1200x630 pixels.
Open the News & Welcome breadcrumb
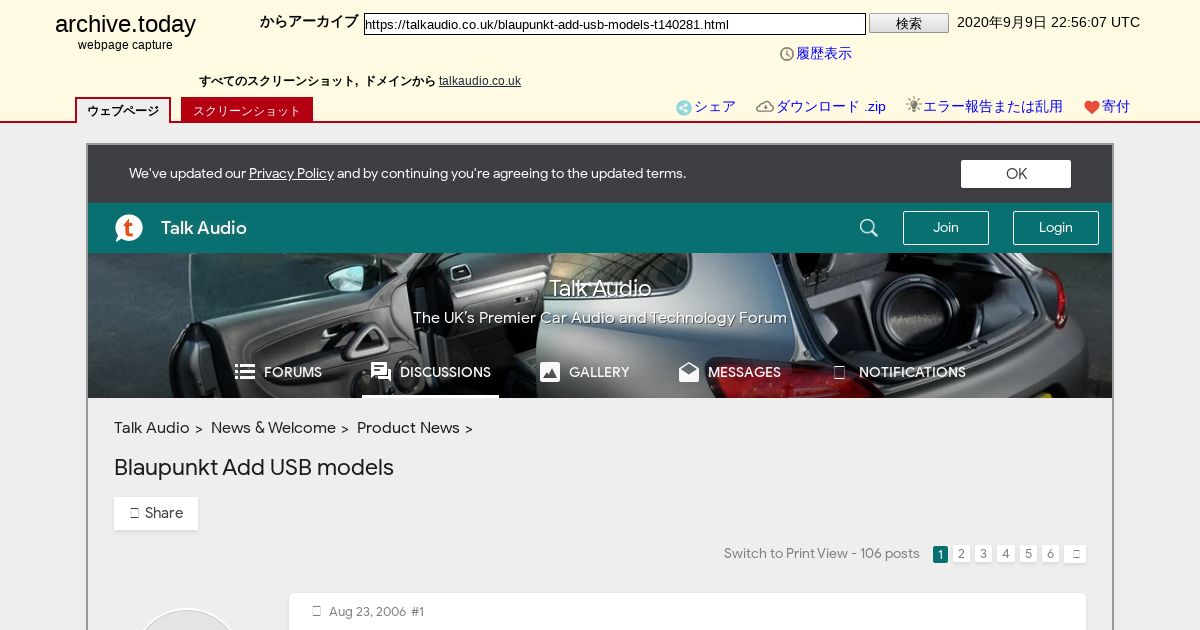273,428
